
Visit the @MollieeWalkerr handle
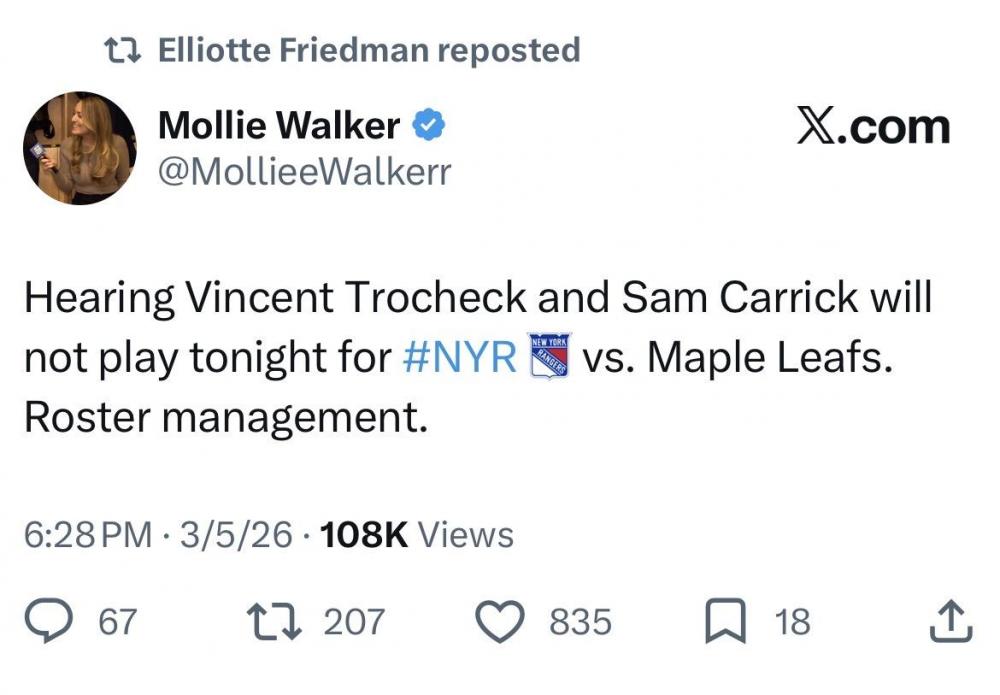[x=305, y=172]
